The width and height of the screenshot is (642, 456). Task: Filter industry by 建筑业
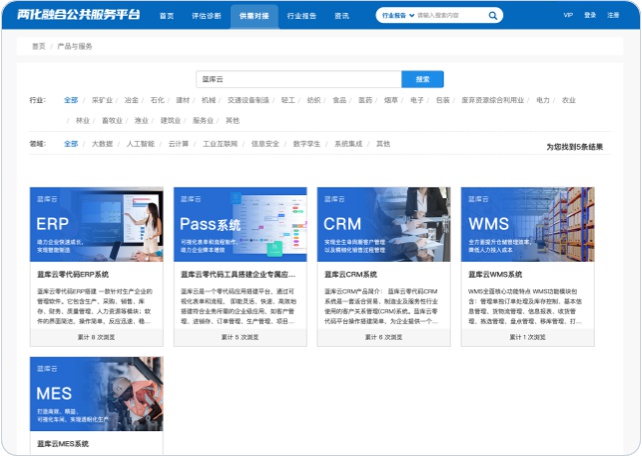click(x=170, y=120)
